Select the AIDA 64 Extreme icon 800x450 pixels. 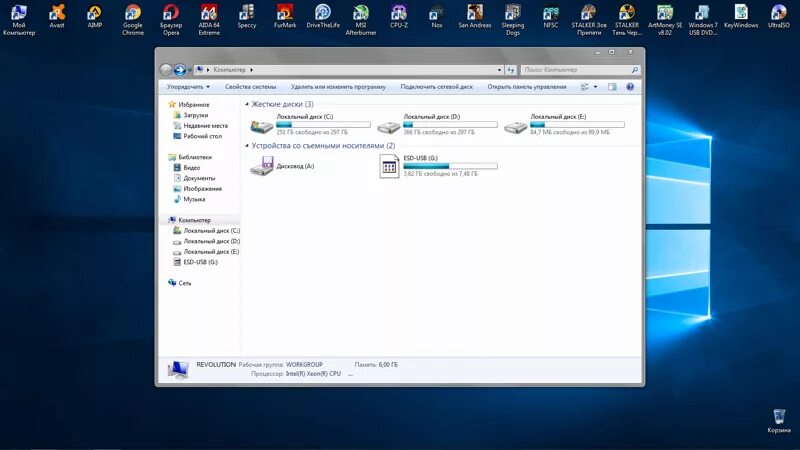[x=209, y=19]
